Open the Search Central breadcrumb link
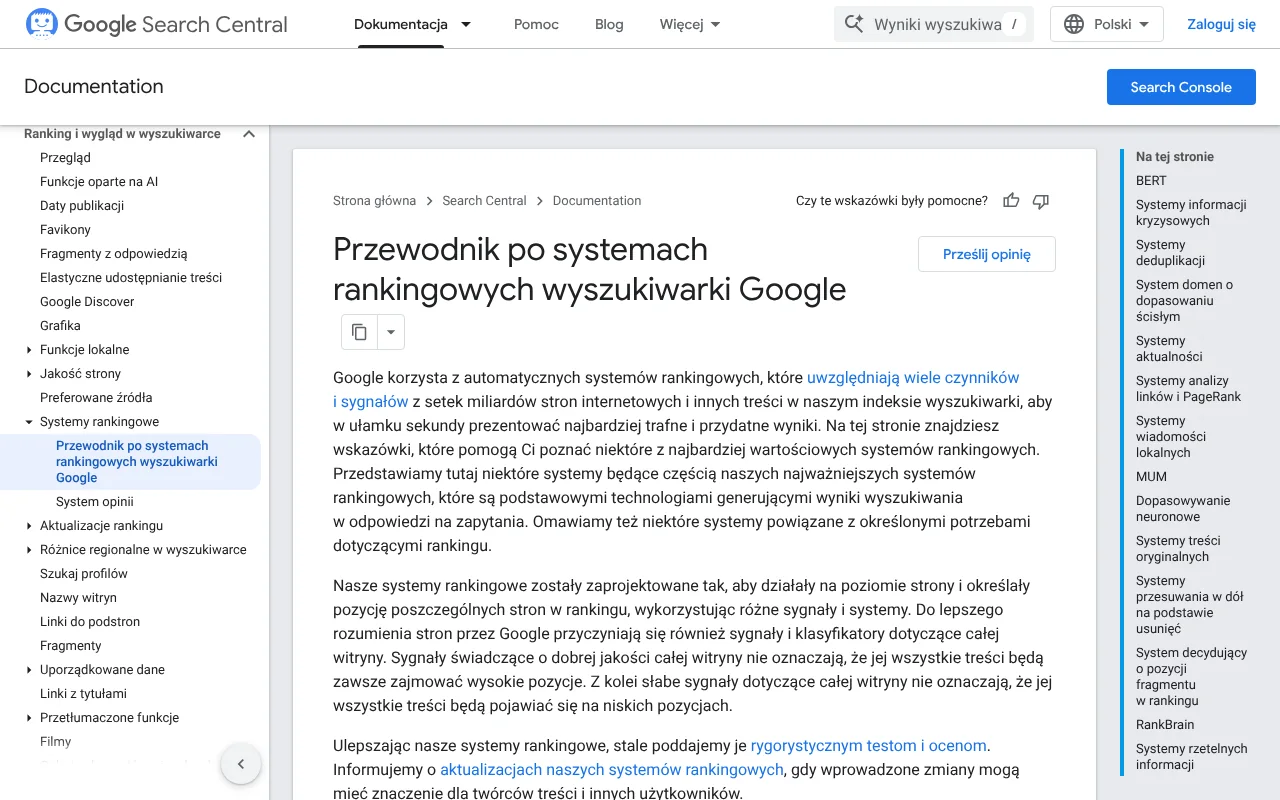 pyautogui.click(x=484, y=201)
